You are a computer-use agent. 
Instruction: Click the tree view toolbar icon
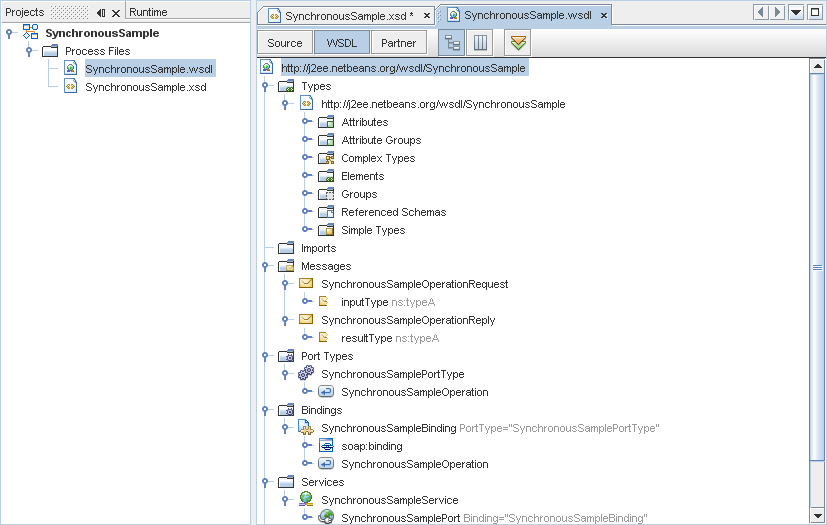pos(452,43)
